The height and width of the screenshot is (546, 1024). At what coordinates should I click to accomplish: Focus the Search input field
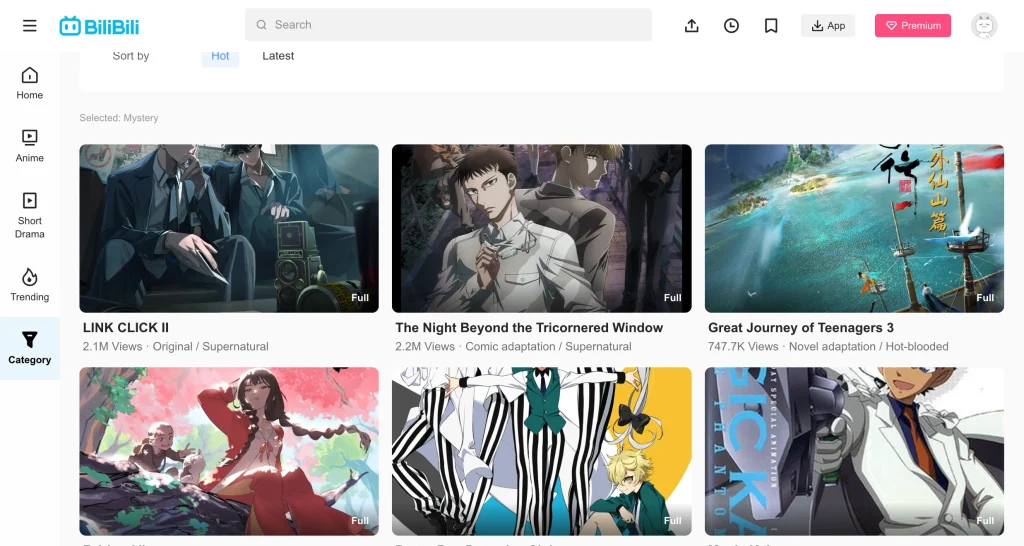(448, 25)
